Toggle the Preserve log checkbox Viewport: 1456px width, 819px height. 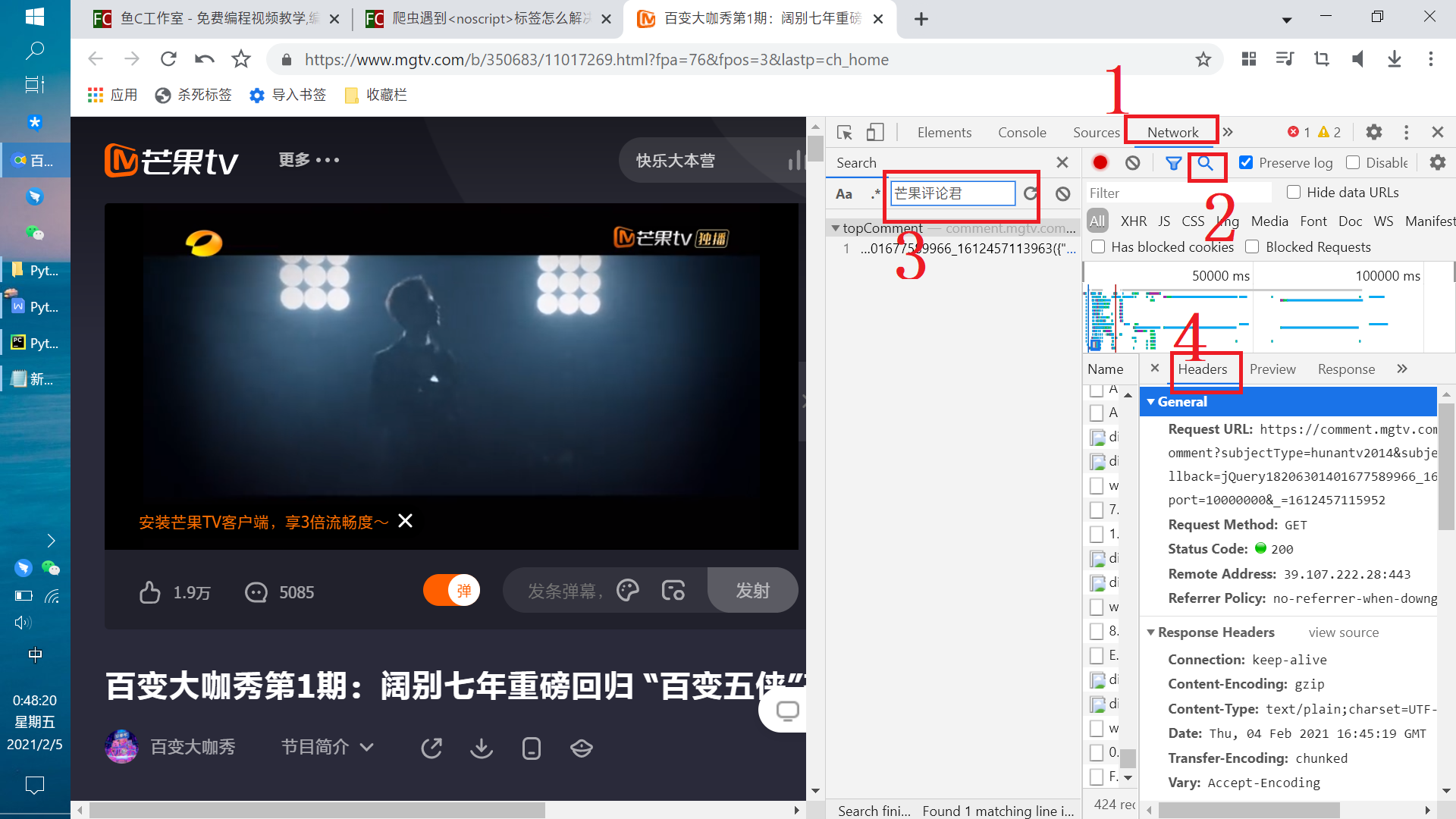pyautogui.click(x=1246, y=162)
